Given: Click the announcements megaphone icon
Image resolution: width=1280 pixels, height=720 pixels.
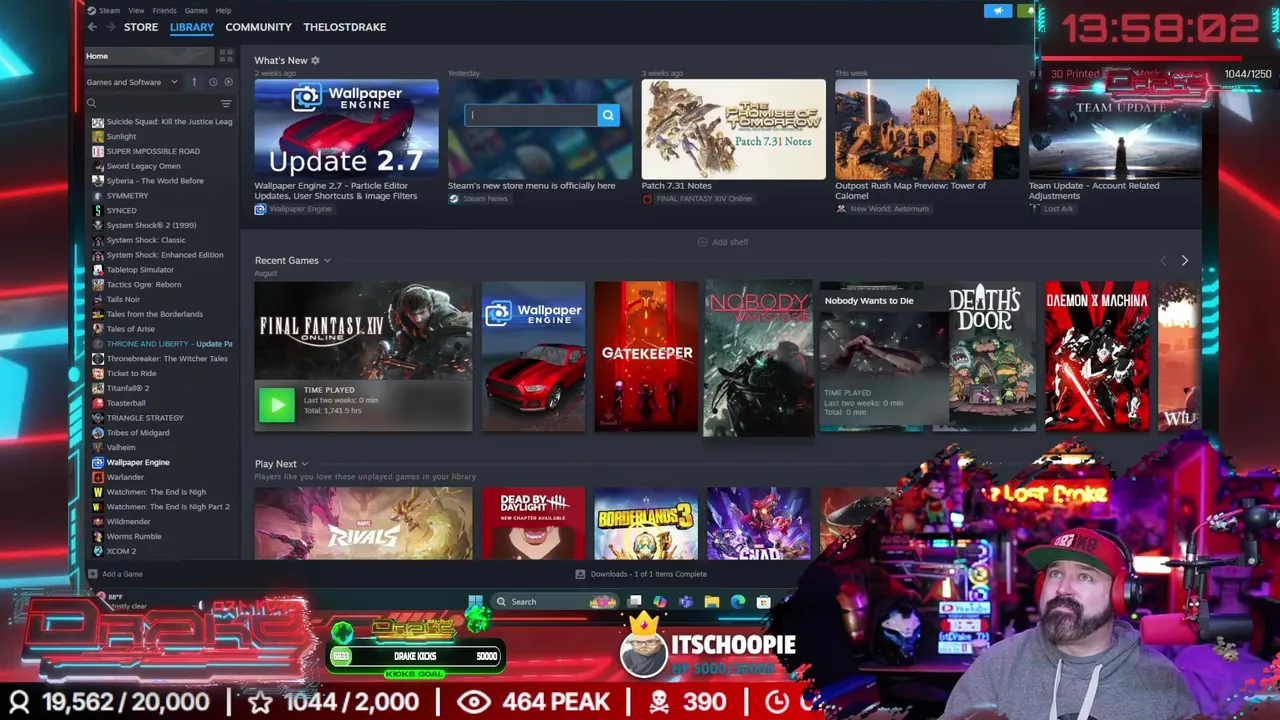Looking at the screenshot, I should [997, 11].
